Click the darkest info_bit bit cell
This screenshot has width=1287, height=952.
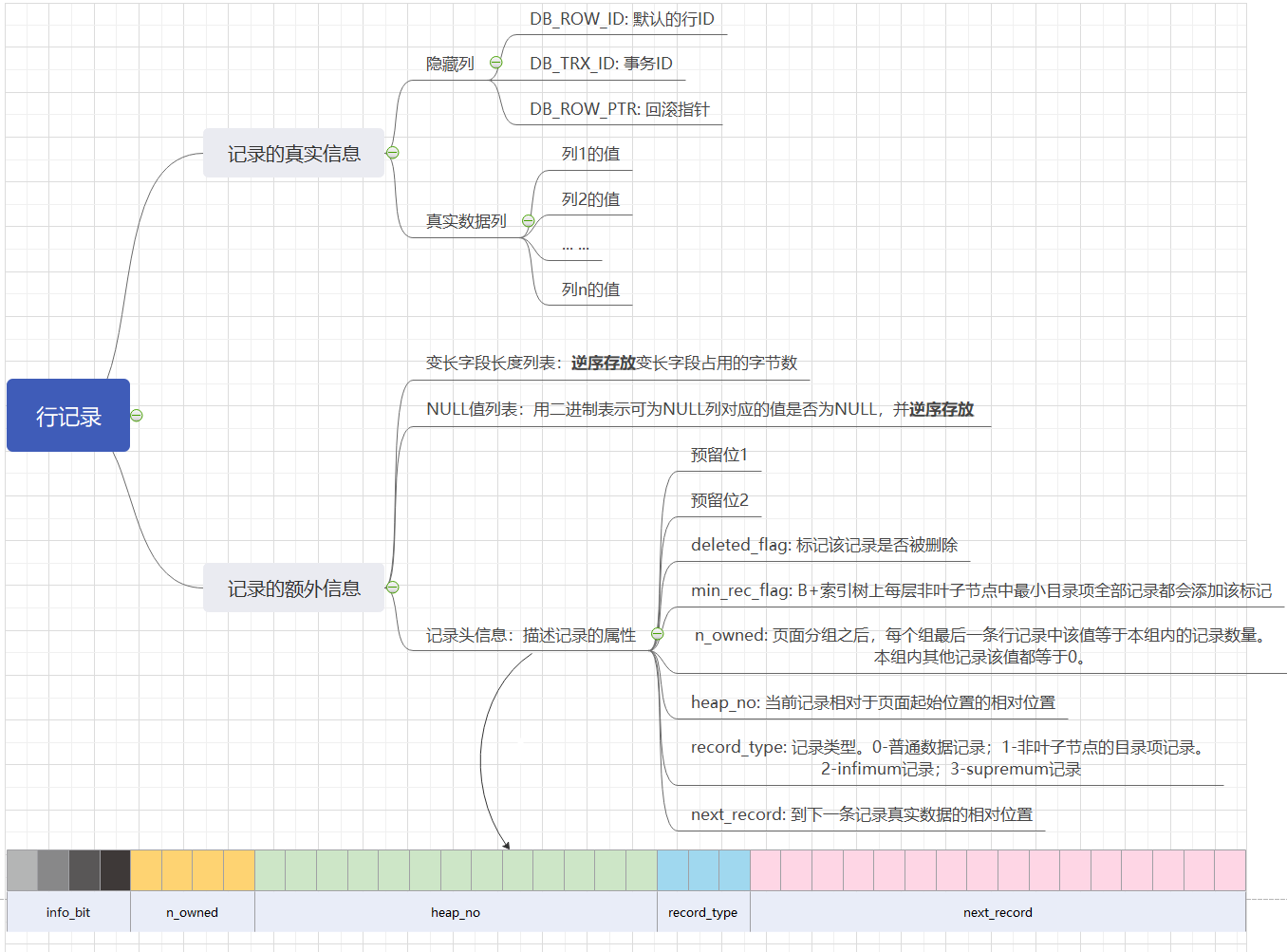pyautogui.click(x=115, y=870)
